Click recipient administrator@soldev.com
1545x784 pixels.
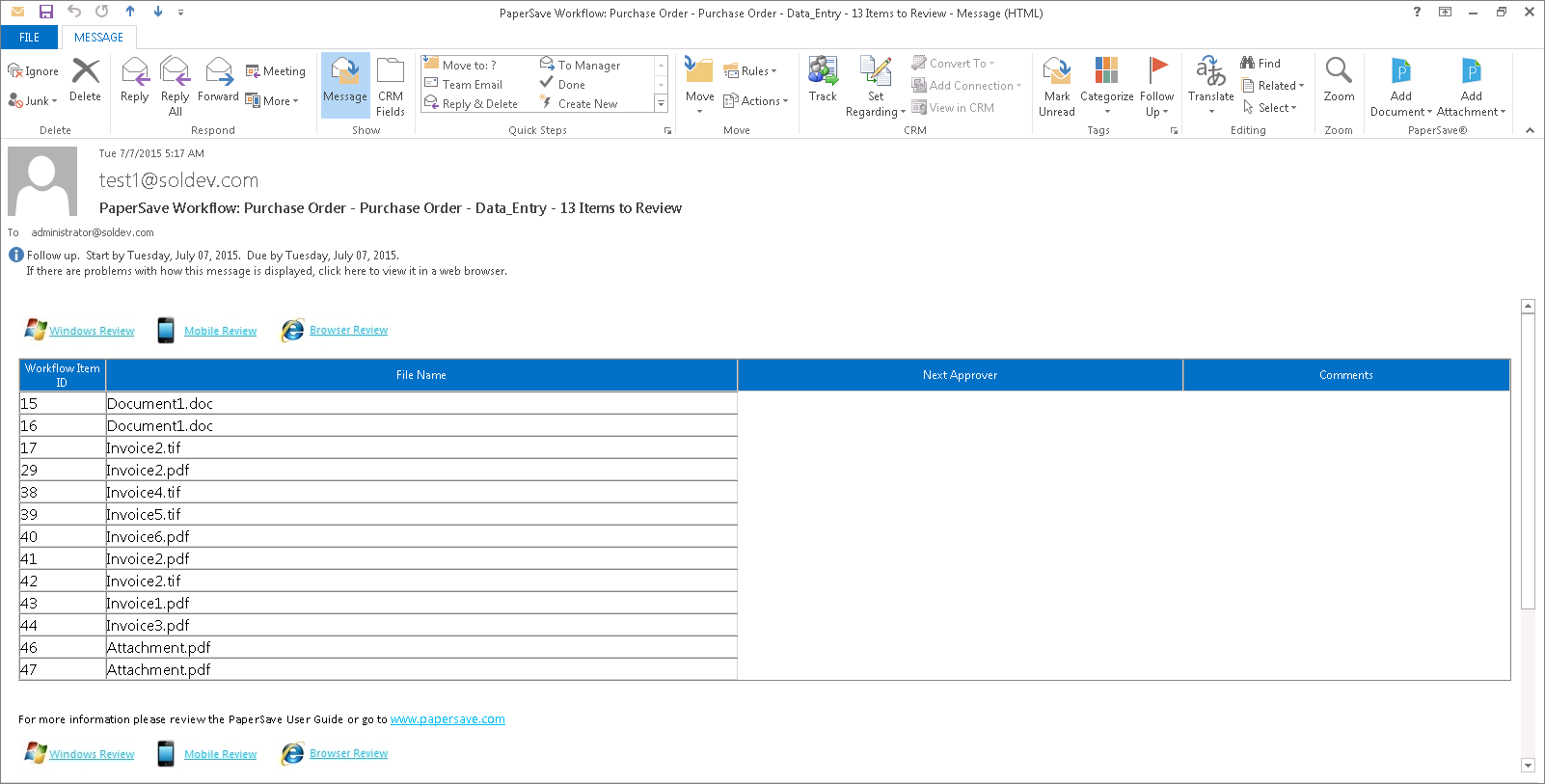pos(93,232)
